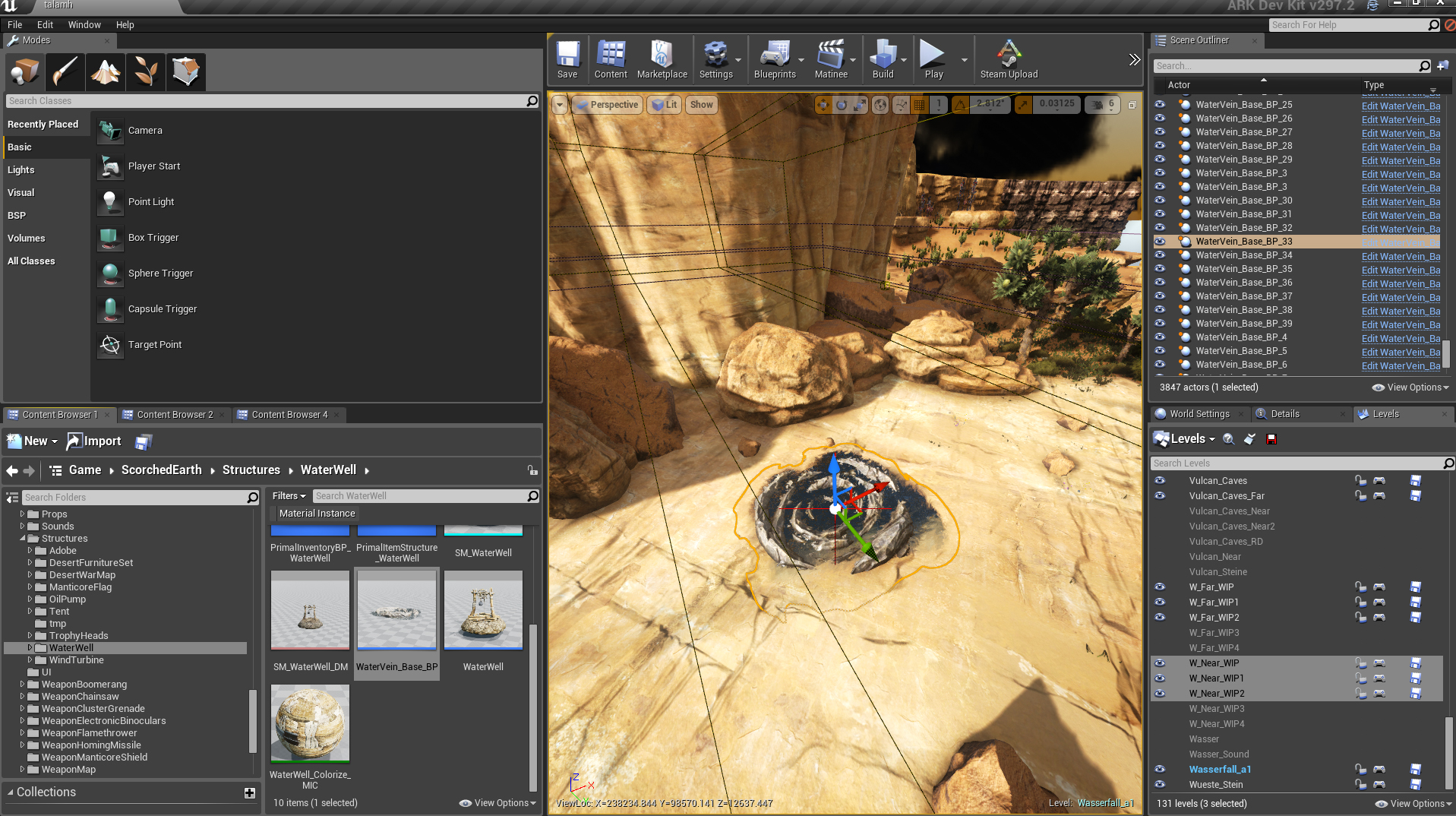Image resolution: width=1456 pixels, height=816 pixels.
Task: Open the File menu
Action: [x=14, y=25]
